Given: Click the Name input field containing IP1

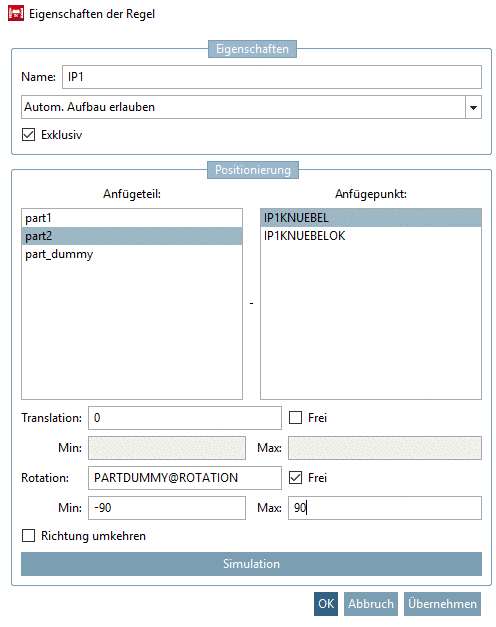Looking at the screenshot, I should click(272, 77).
